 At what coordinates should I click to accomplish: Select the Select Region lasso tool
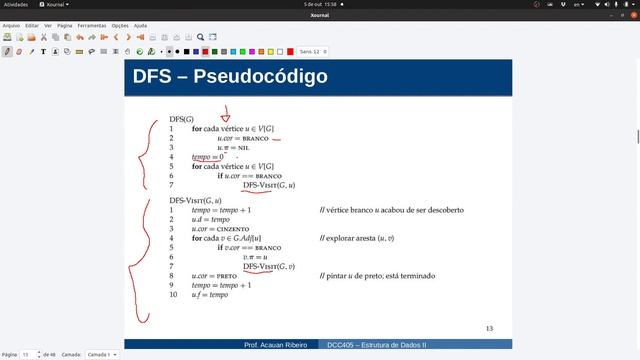(92, 52)
